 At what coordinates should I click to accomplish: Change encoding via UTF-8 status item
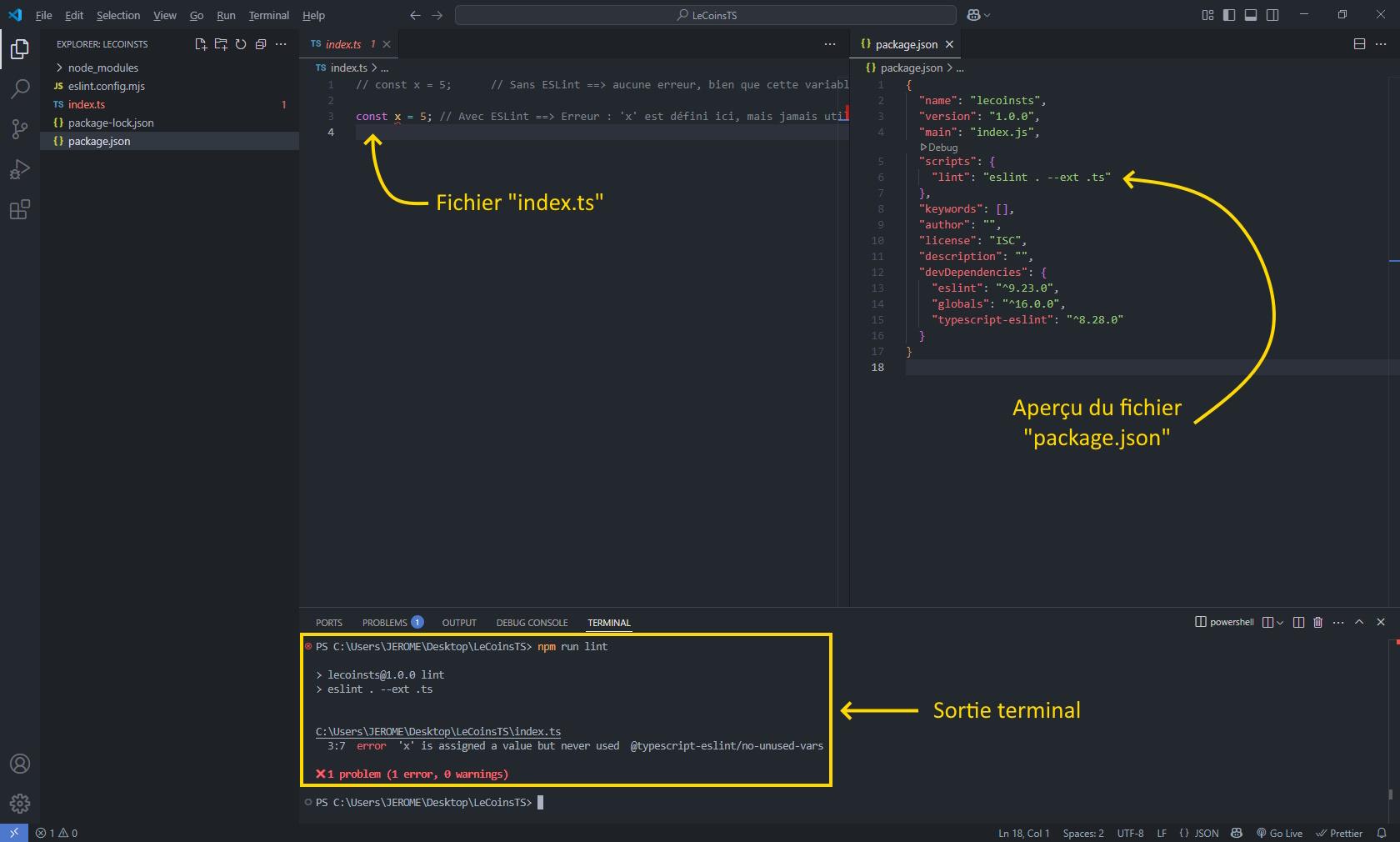point(1130,833)
